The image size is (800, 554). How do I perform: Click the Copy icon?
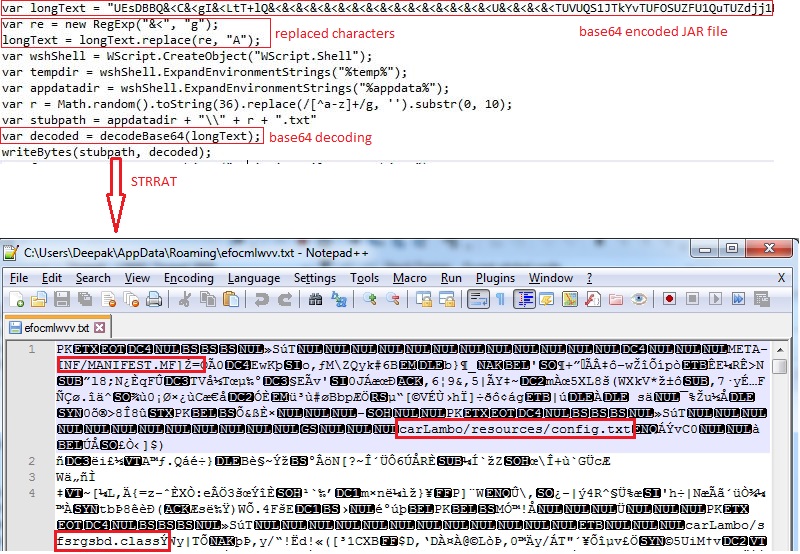[208, 299]
